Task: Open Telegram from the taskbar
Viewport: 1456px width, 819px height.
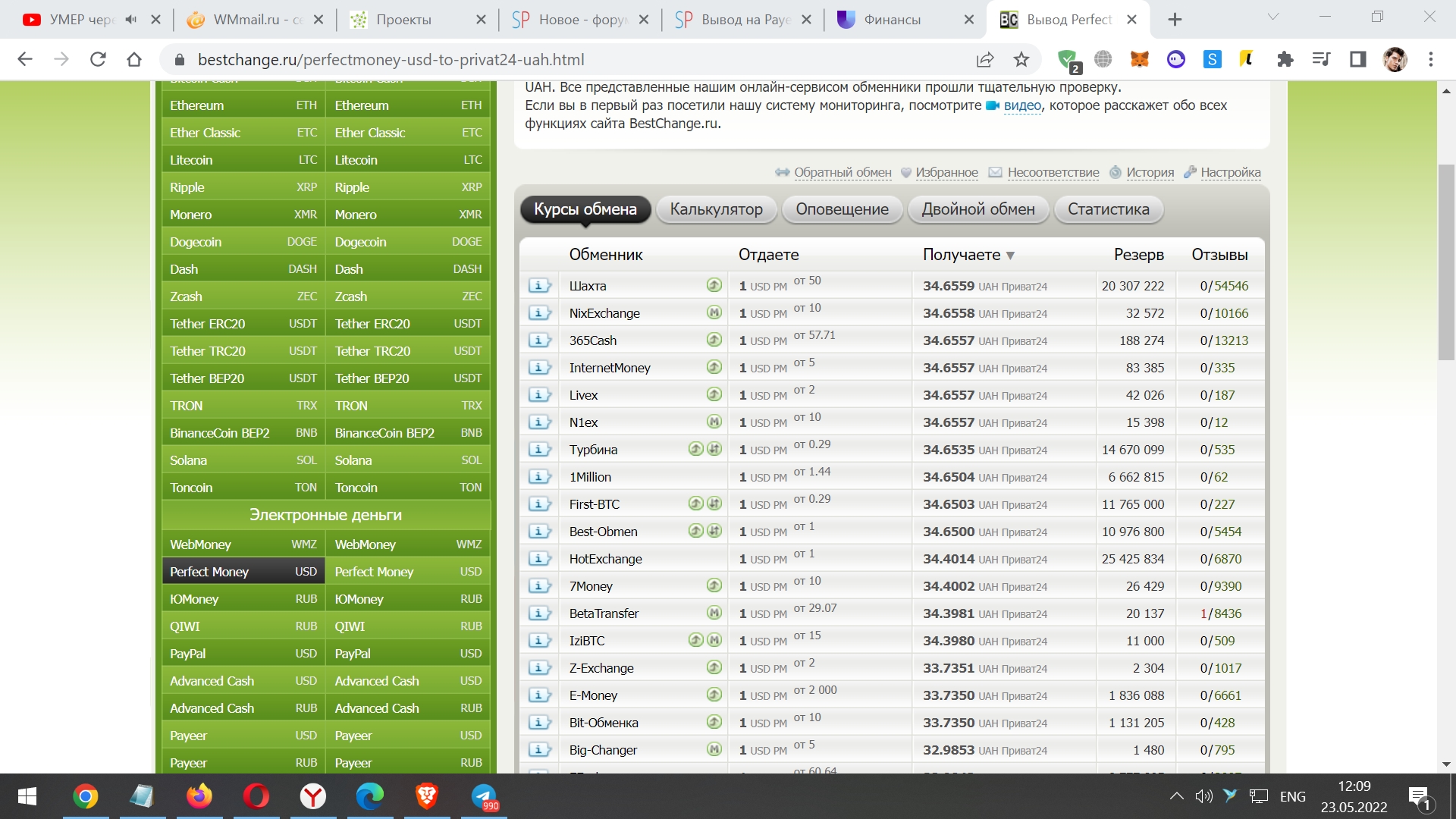Action: click(483, 796)
